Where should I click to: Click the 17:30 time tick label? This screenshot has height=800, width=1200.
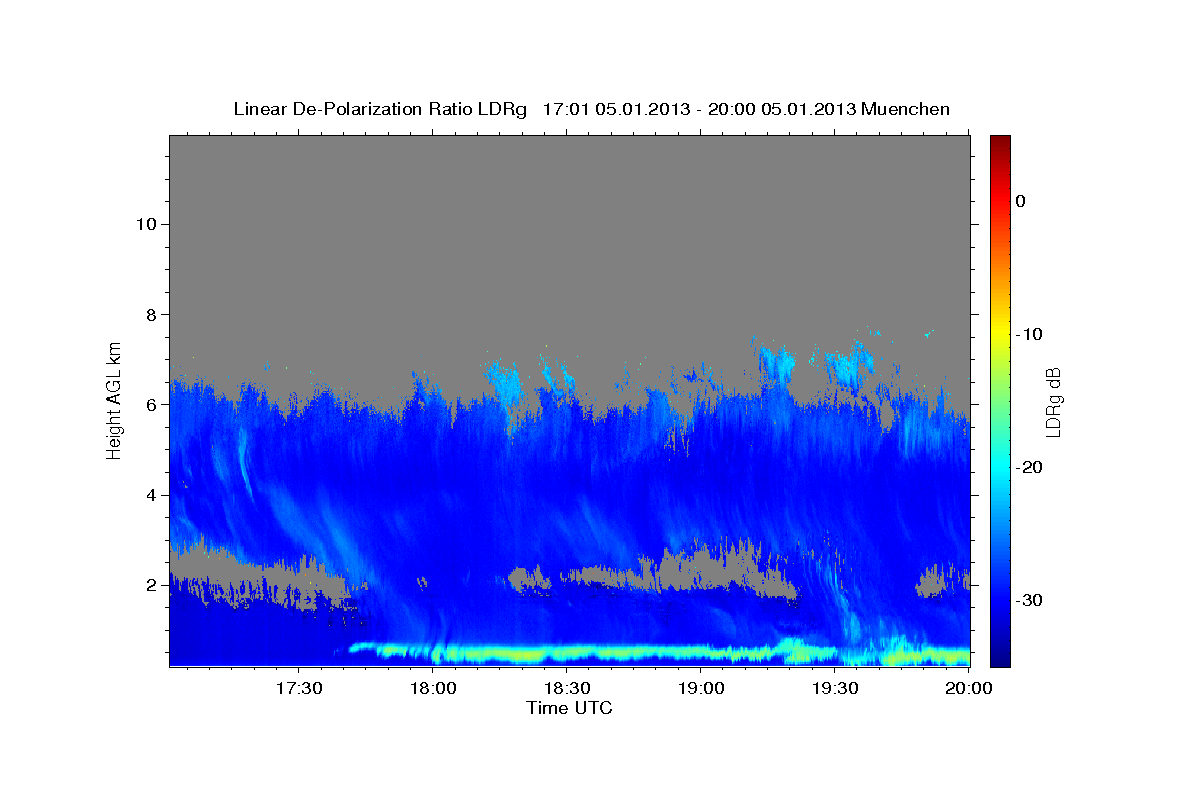tap(298, 688)
